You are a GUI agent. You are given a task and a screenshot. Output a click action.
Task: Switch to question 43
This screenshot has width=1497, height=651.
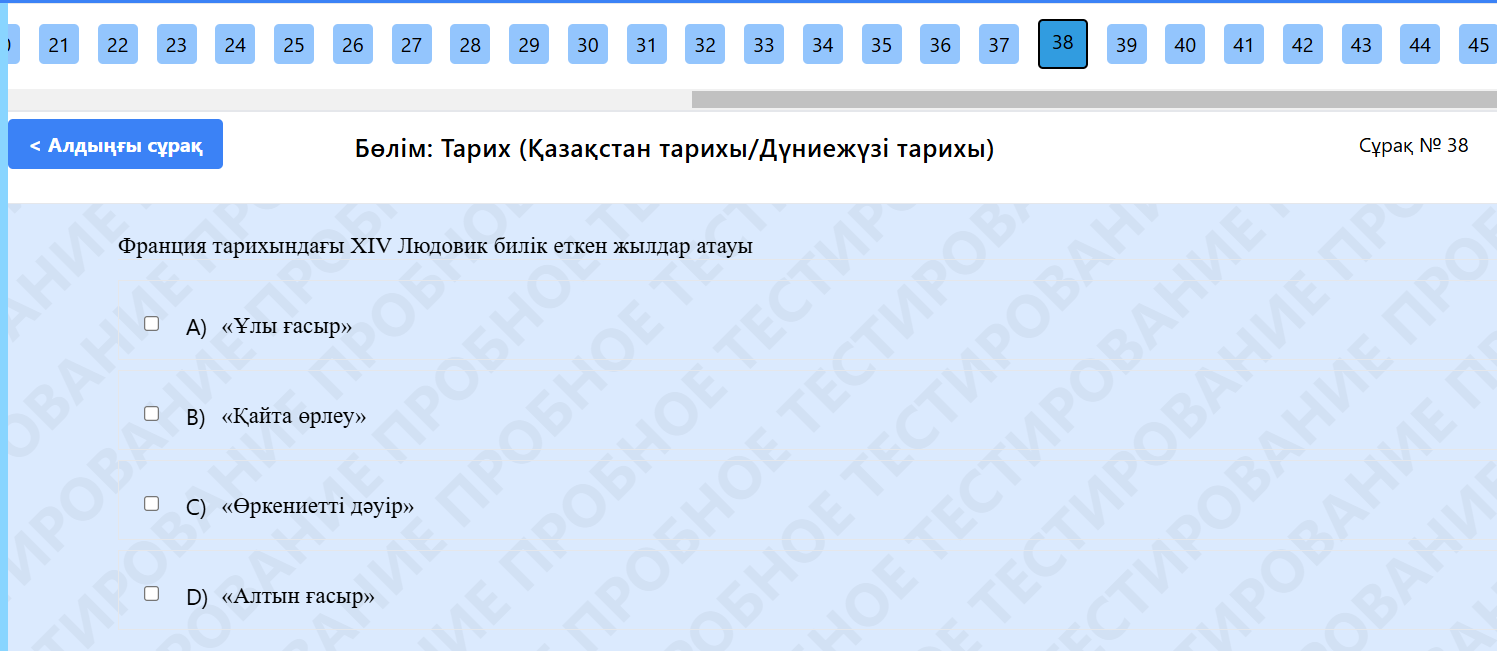point(1362,45)
